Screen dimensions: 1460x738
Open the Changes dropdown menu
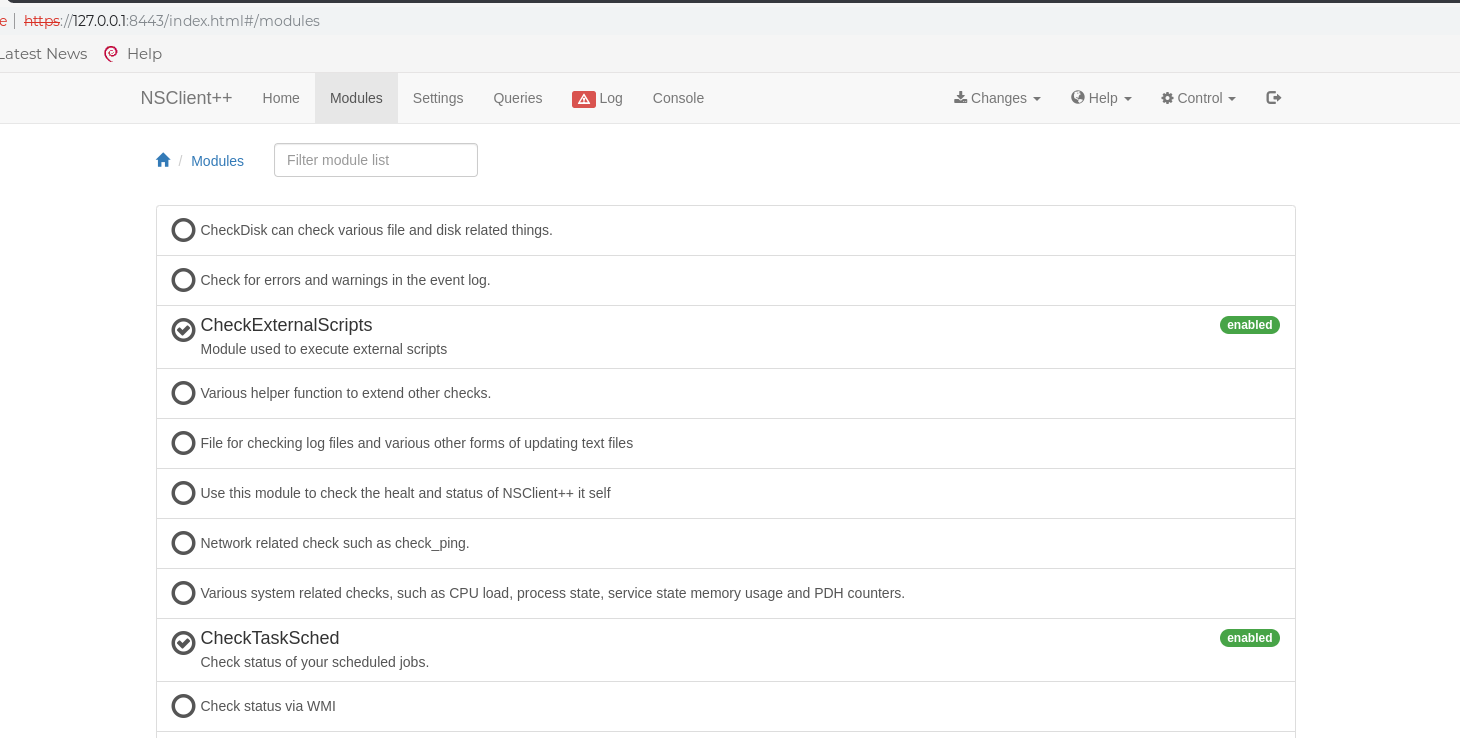pyautogui.click(x=997, y=98)
